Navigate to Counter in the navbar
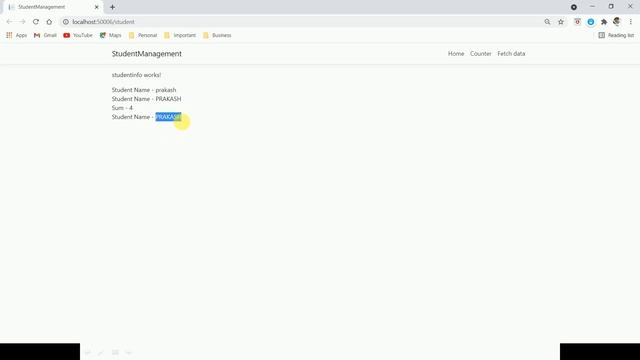The image size is (640, 360). pos(480,53)
